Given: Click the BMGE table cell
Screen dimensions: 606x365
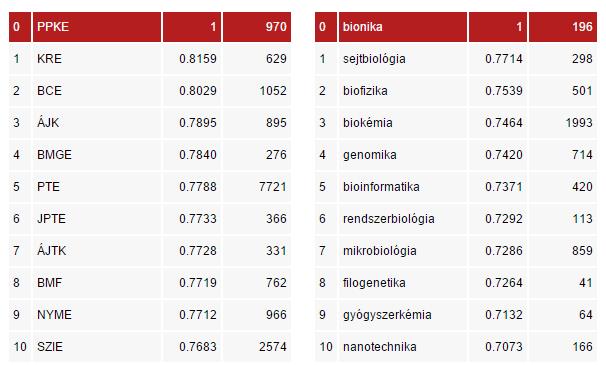Looking at the screenshot, I should (97, 155).
